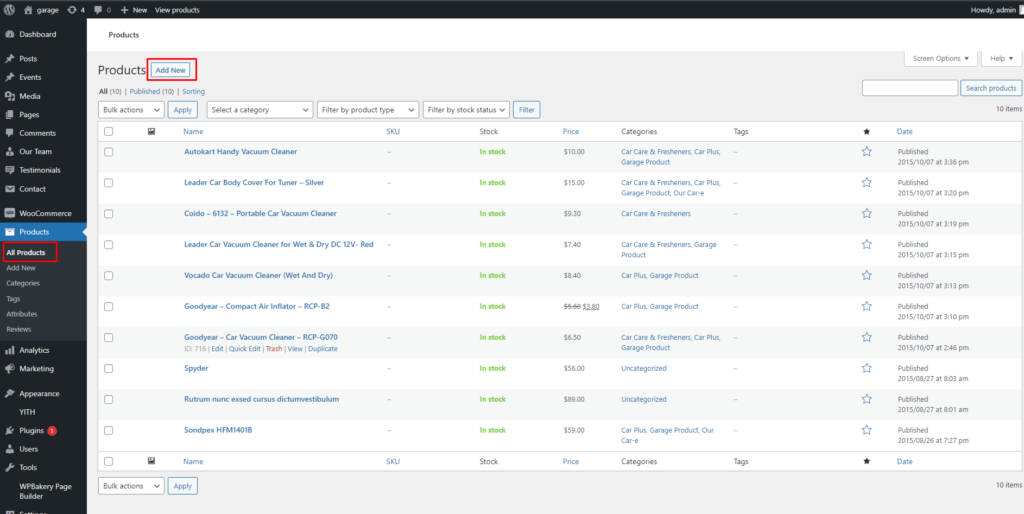The image size is (1024, 514).
Task: Toggle the Vocado Car Vacuum Cleaner star
Action: [867, 275]
